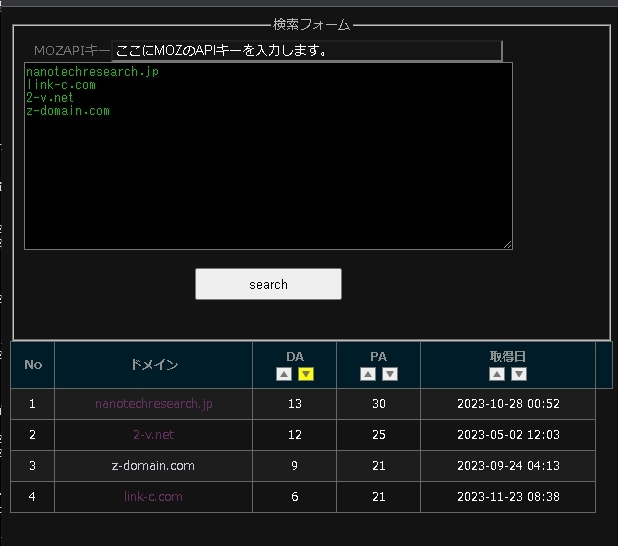Screen dimensions: 618x546
Task: Click the DA column header label
Action: (x=295, y=357)
